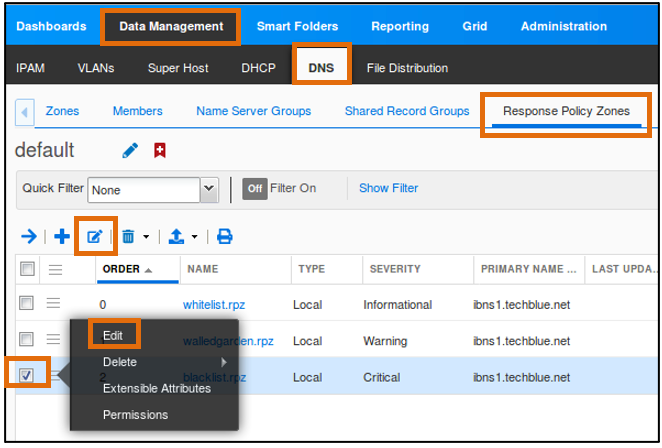Select the DNS sub-tab
662x448 pixels.
point(321,68)
